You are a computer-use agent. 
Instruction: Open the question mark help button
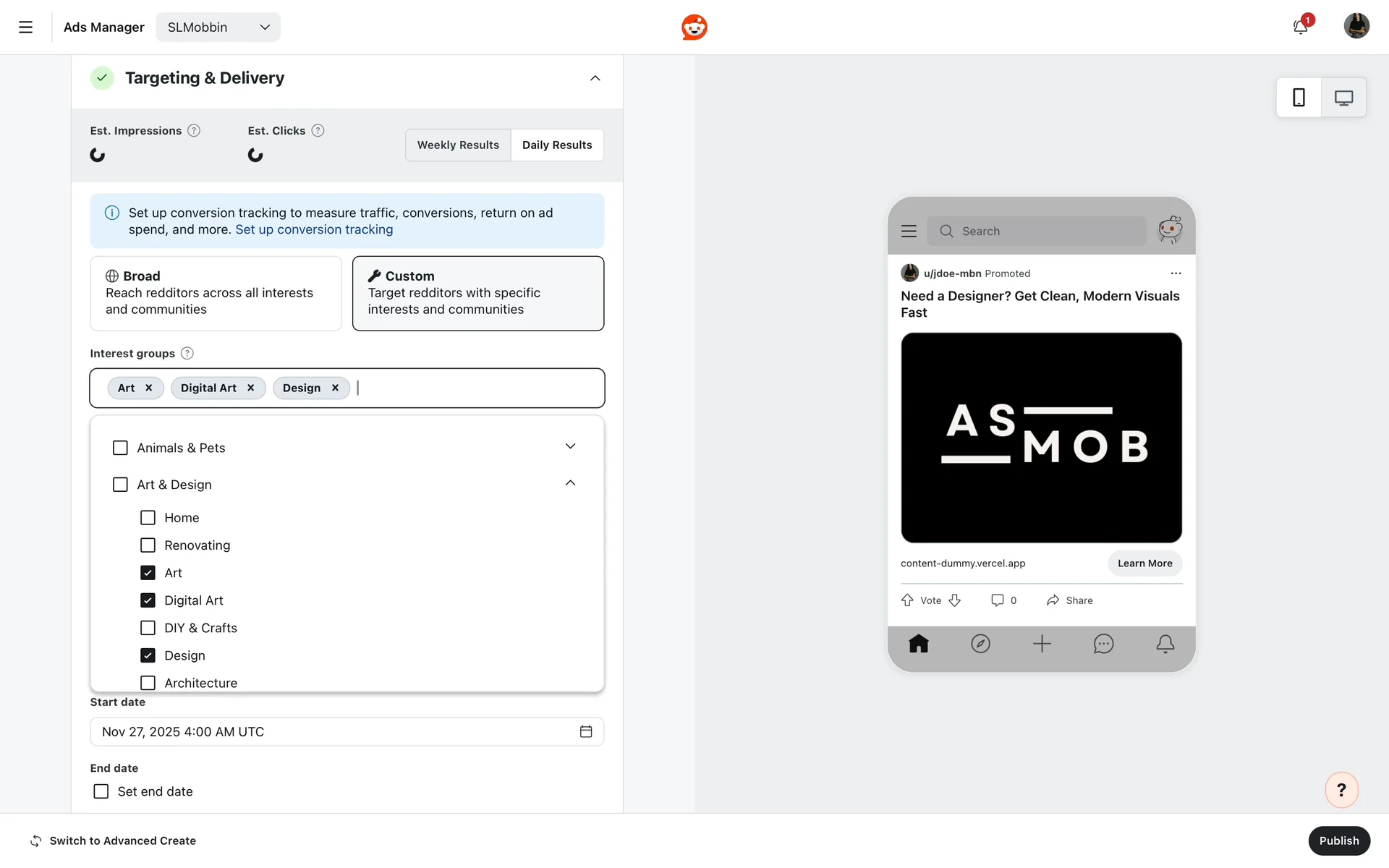coord(1341,790)
